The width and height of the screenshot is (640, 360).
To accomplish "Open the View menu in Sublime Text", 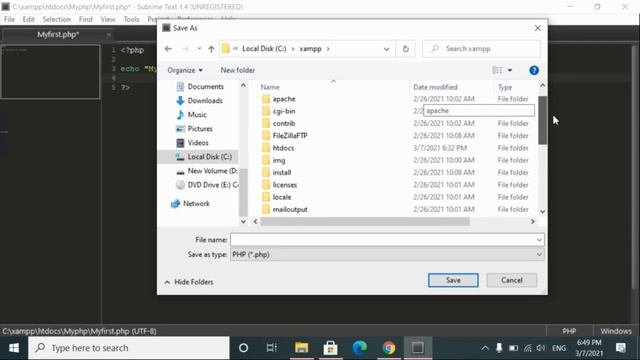I will 108,19.
